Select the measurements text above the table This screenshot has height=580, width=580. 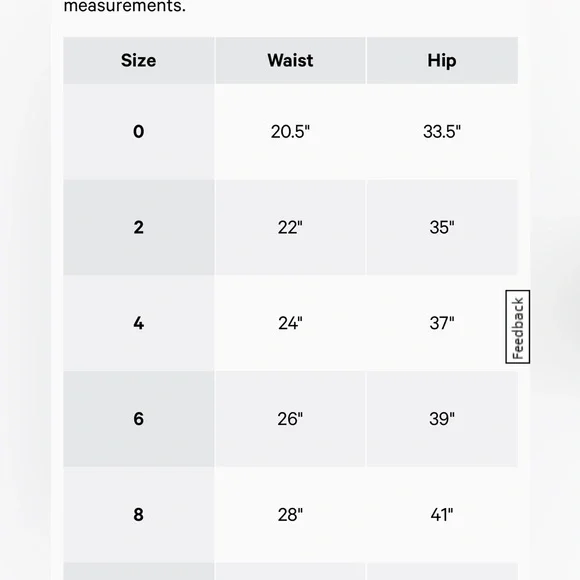[125, 6]
